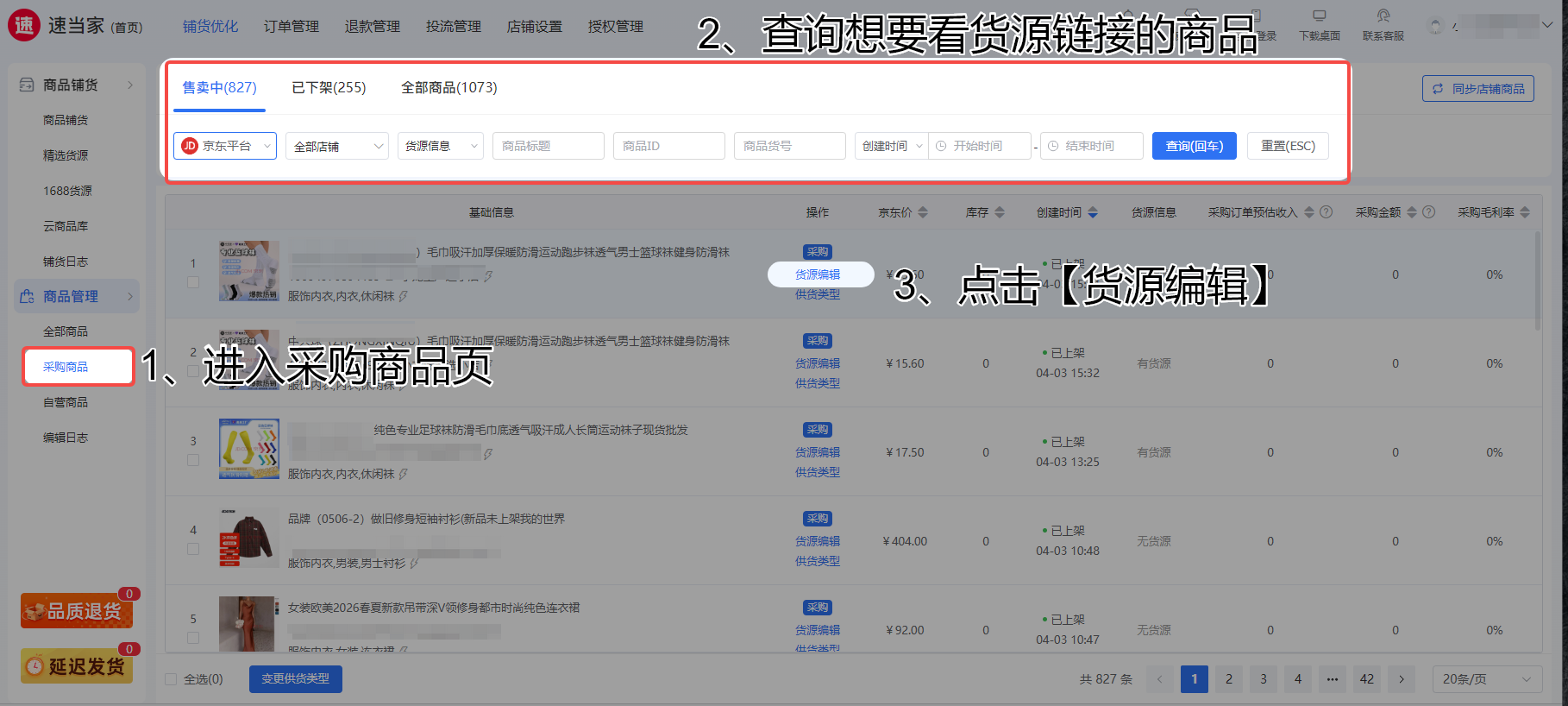Open the 下载桌面 download icon

pyautogui.click(x=1319, y=17)
